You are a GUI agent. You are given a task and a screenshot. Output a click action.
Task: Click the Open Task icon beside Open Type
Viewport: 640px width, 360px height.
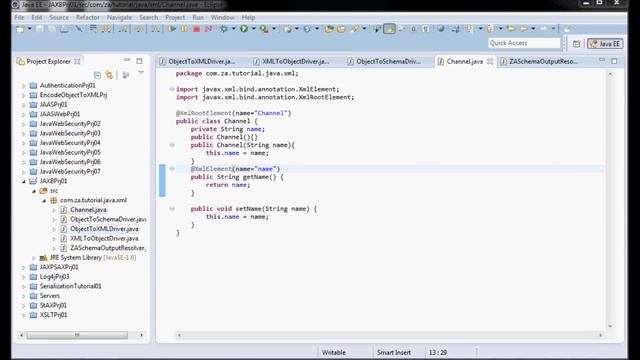341,29
